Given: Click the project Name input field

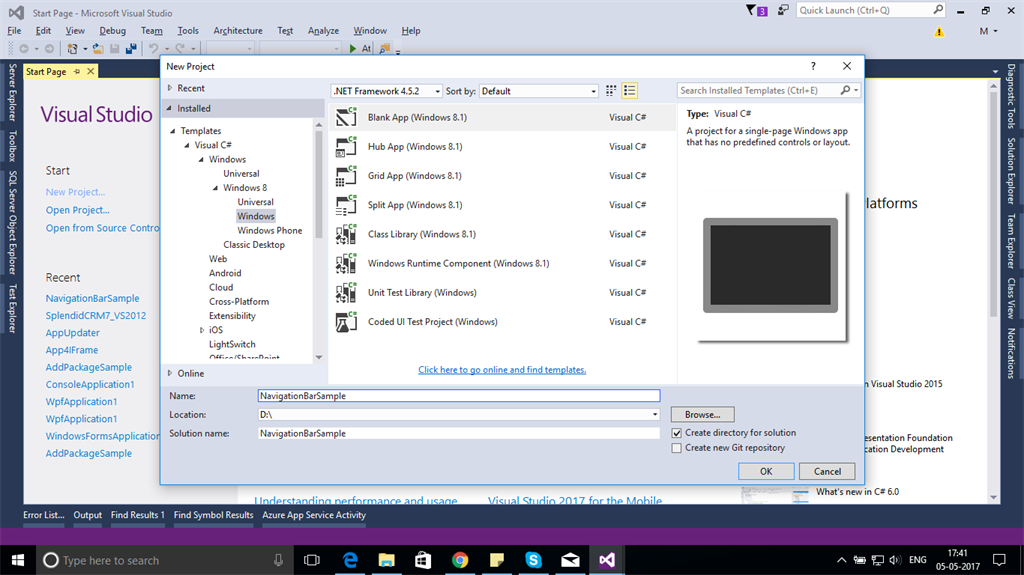Looking at the screenshot, I should click(x=458, y=396).
